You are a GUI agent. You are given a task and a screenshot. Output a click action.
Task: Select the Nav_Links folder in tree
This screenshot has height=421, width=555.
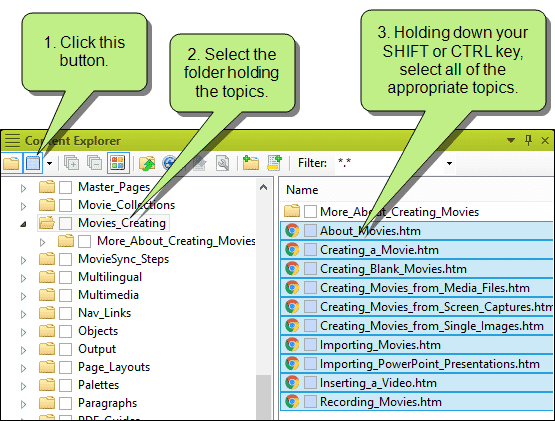tap(104, 313)
